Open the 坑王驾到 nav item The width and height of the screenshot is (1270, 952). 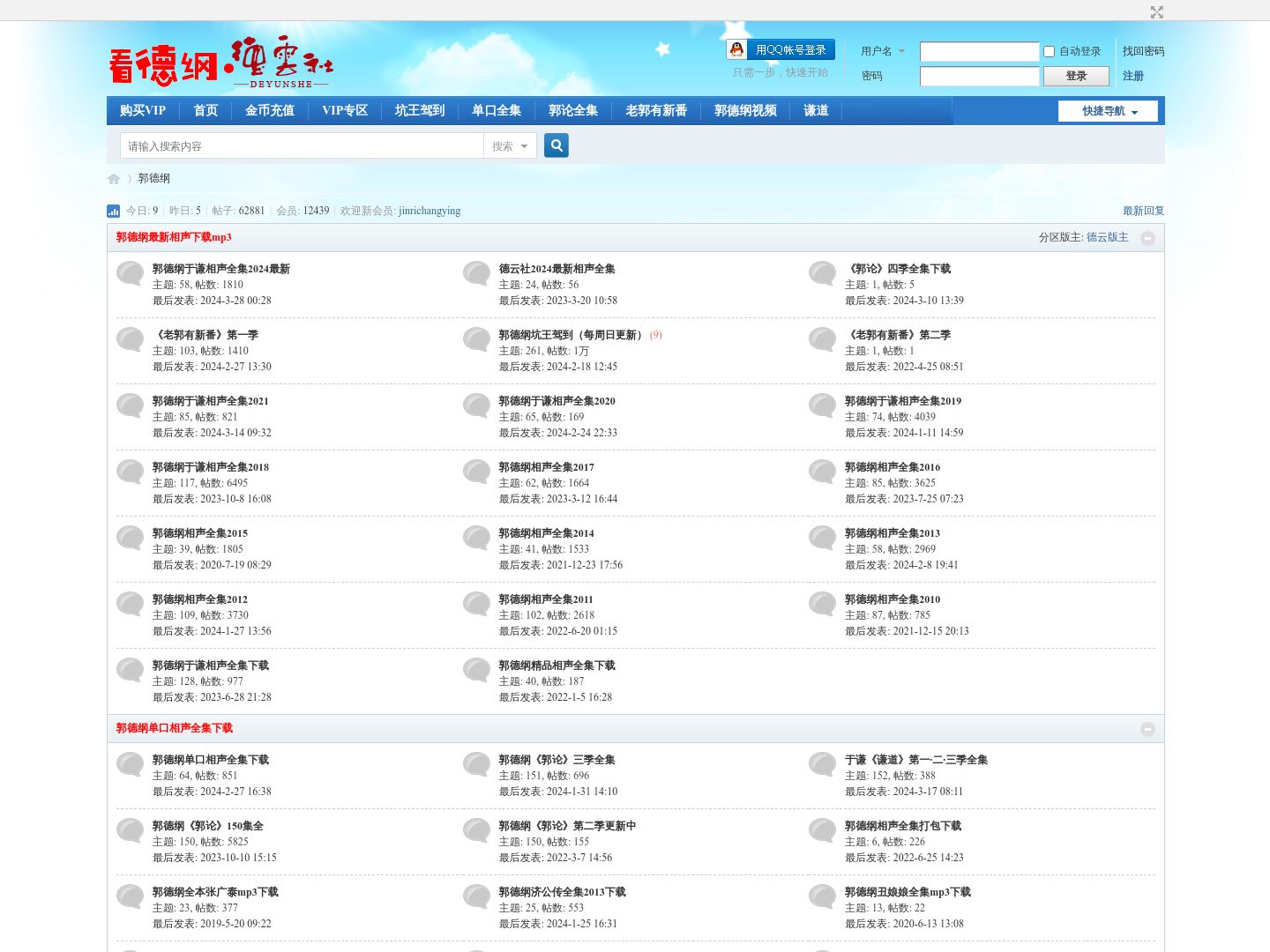point(420,110)
